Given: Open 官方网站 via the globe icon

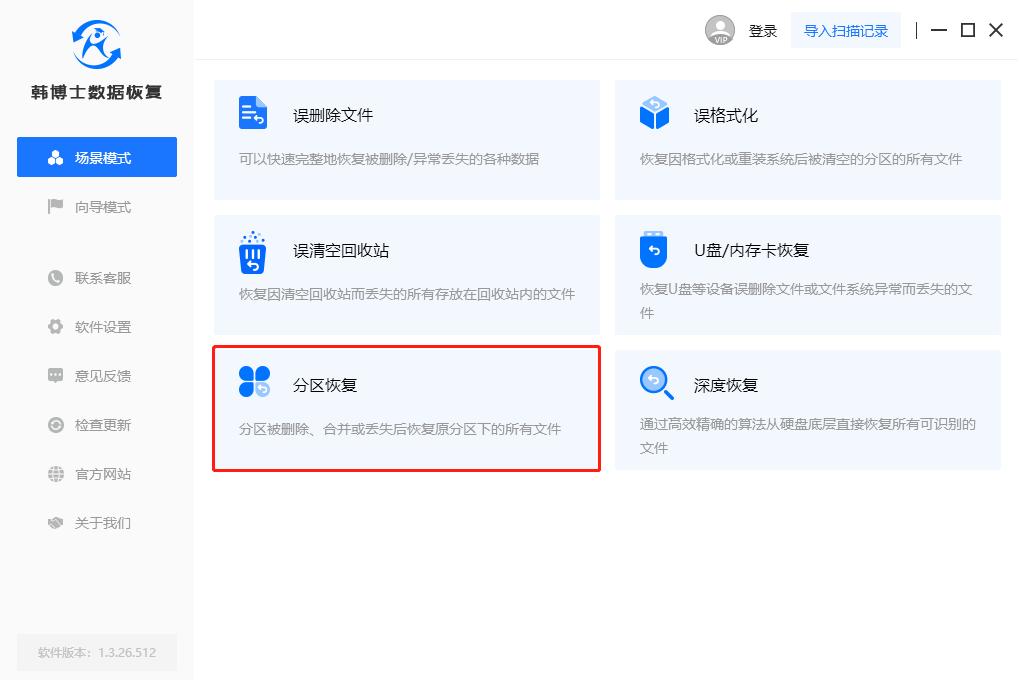Looking at the screenshot, I should pos(57,474).
